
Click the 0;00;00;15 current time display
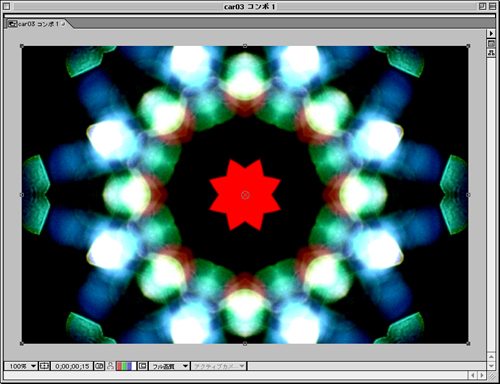(72, 366)
